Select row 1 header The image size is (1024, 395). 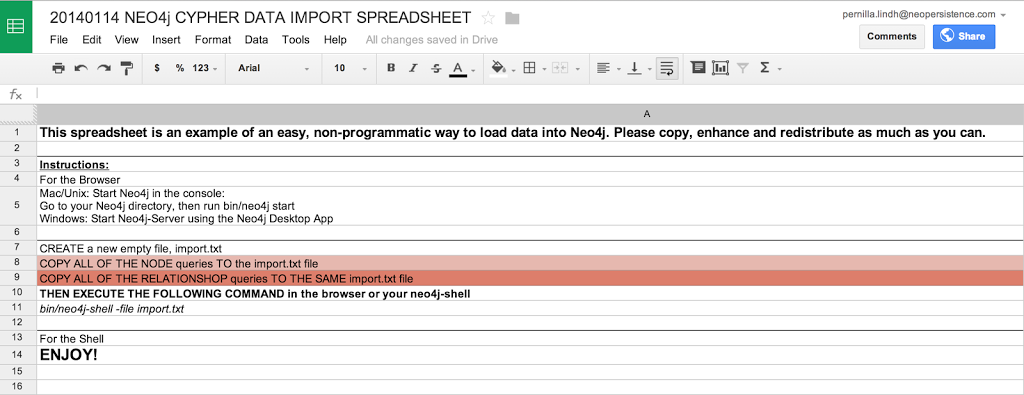(18, 133)
